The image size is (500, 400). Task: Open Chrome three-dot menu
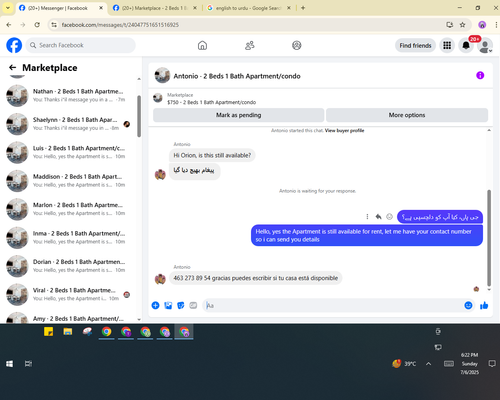coord(496,25)
